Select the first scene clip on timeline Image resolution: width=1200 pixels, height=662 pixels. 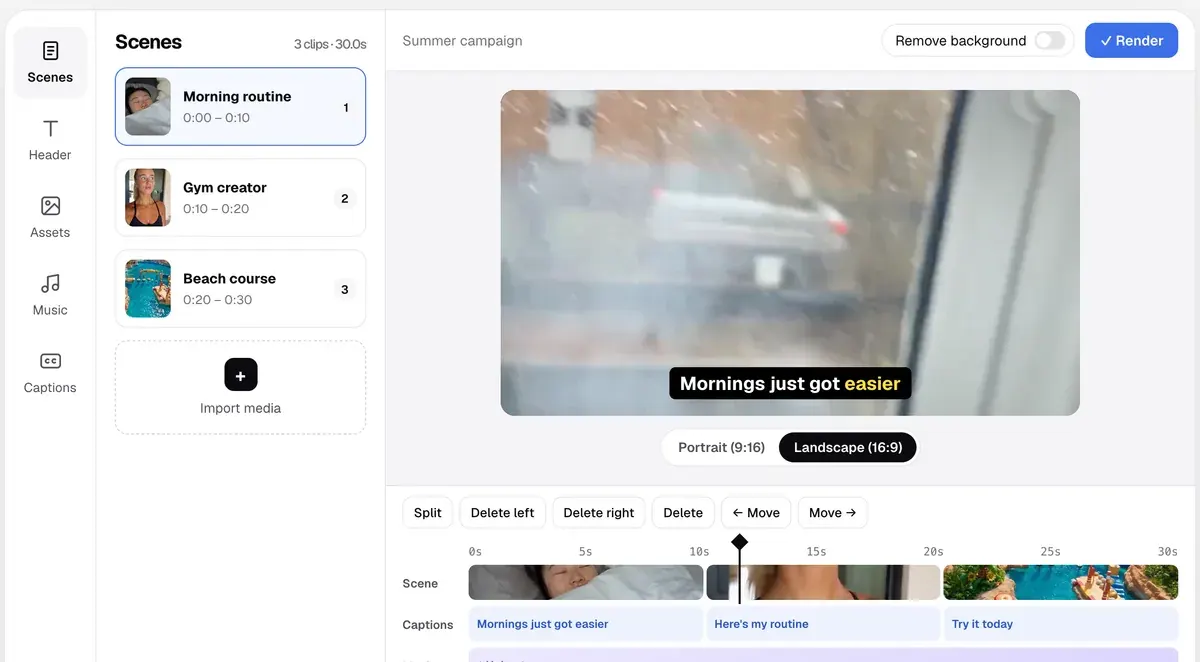(x=586, y=582)
